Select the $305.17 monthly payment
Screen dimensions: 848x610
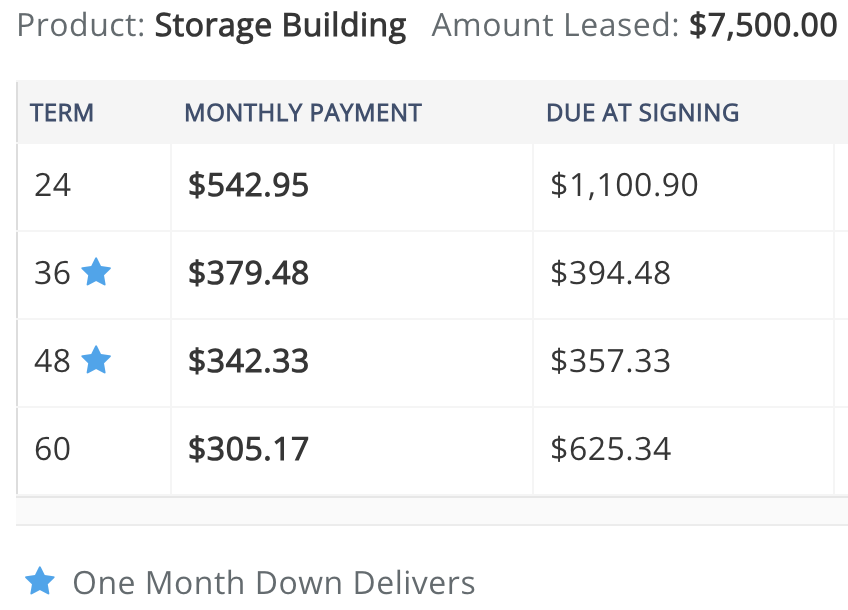pos(248,449)
